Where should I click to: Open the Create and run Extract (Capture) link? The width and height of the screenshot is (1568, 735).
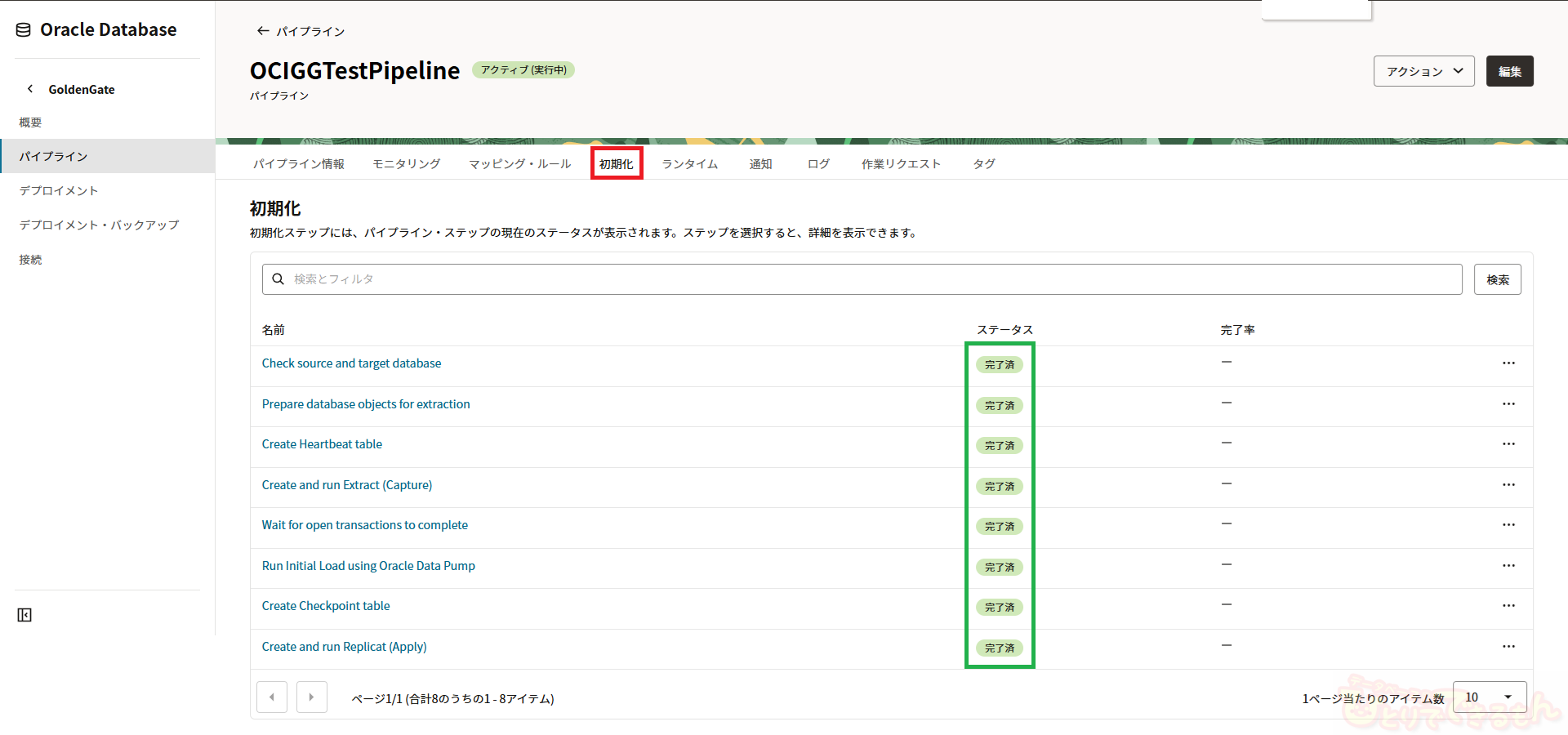[x=346, y=485]
